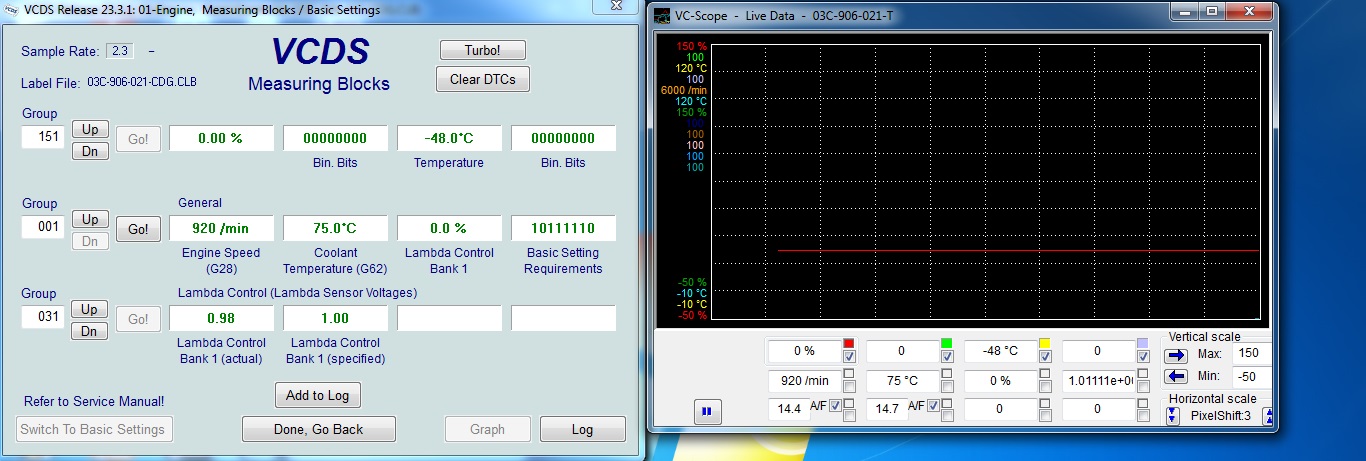
Task: Click the left arrow beside Vertical scale Min
Action: point(1177,377)
